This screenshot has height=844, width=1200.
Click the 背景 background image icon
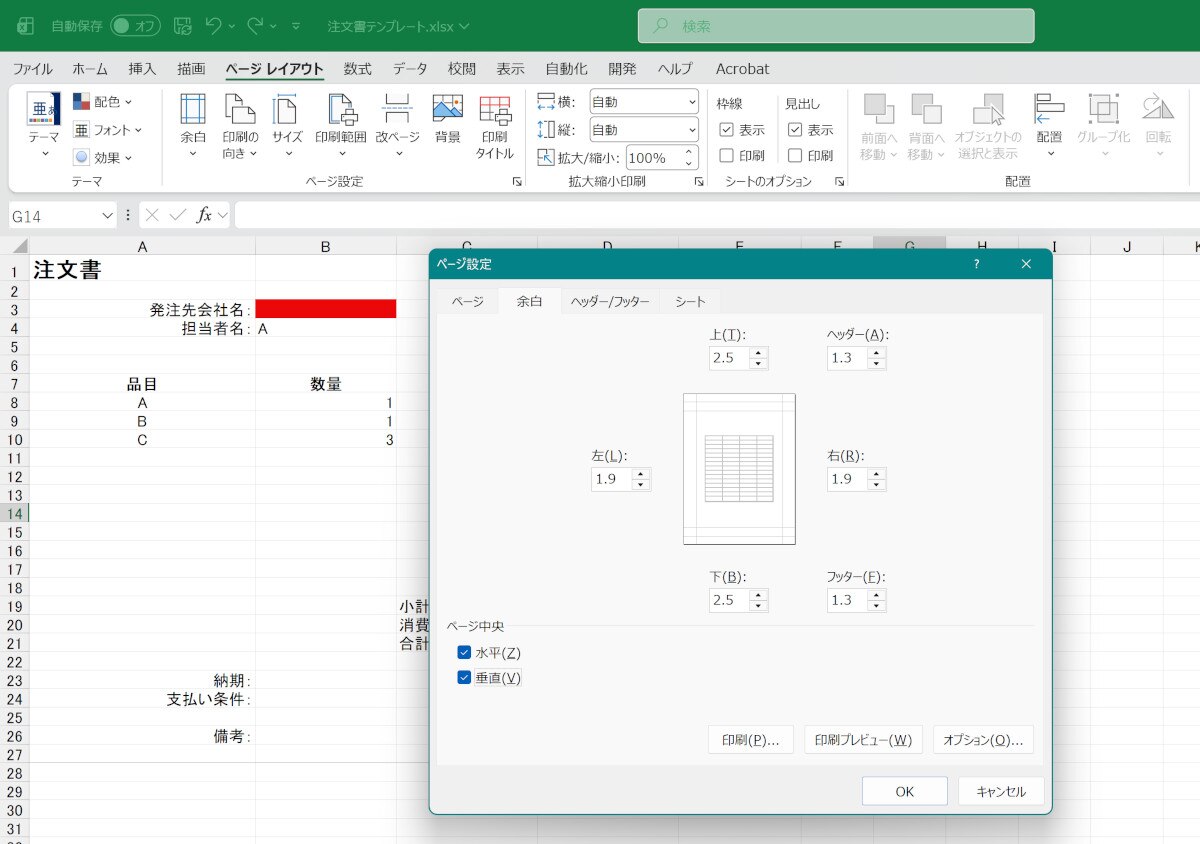coord(447,109)
